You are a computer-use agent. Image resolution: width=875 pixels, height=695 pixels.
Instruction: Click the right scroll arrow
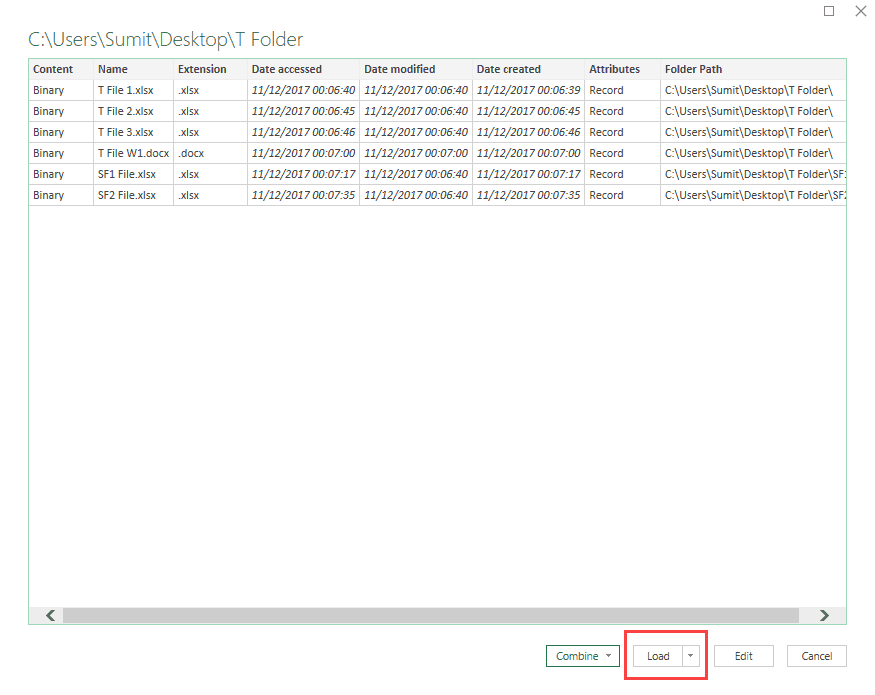pos(824,615)
